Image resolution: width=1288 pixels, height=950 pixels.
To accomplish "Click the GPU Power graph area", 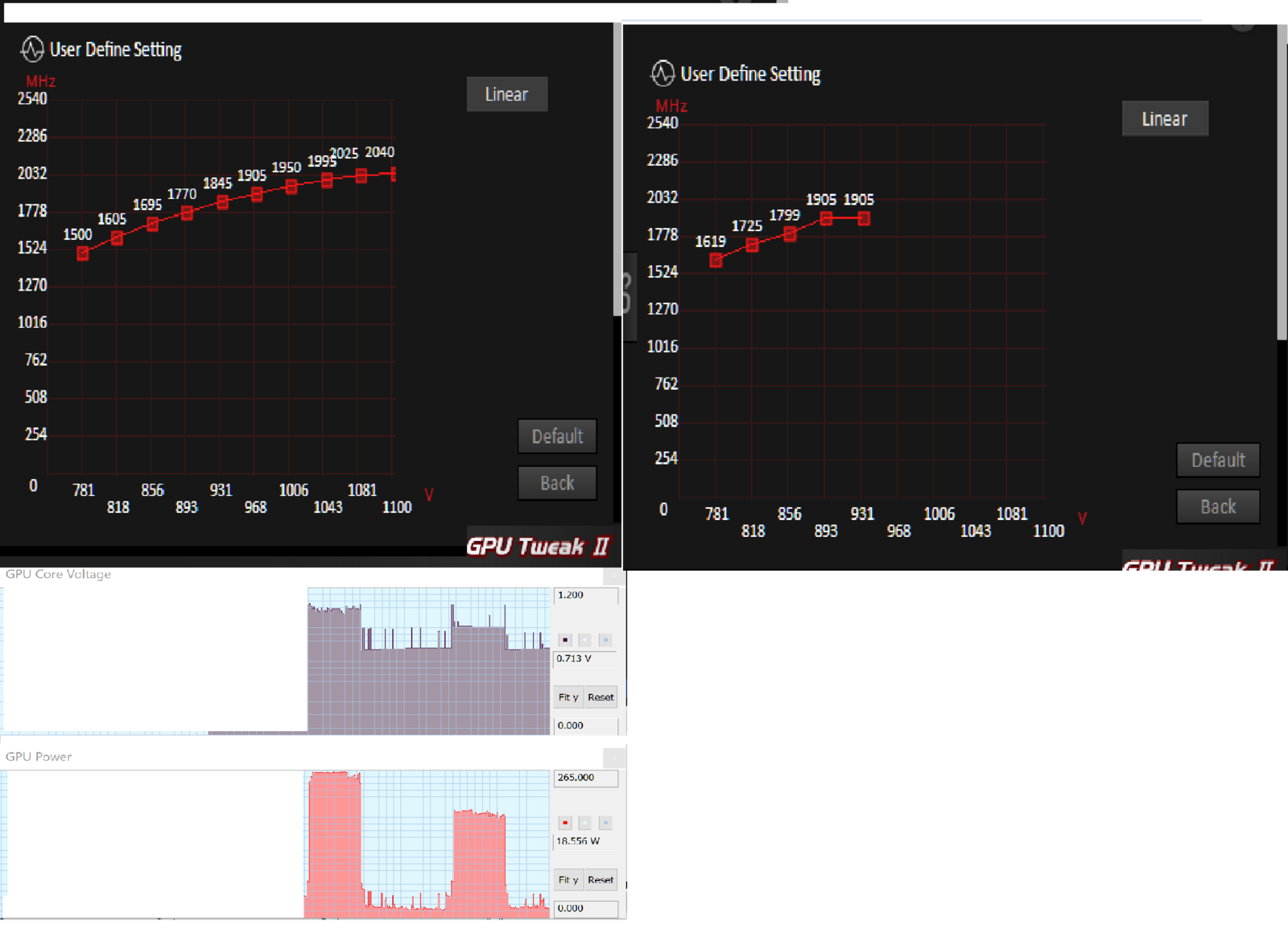I will click(275, 844).
